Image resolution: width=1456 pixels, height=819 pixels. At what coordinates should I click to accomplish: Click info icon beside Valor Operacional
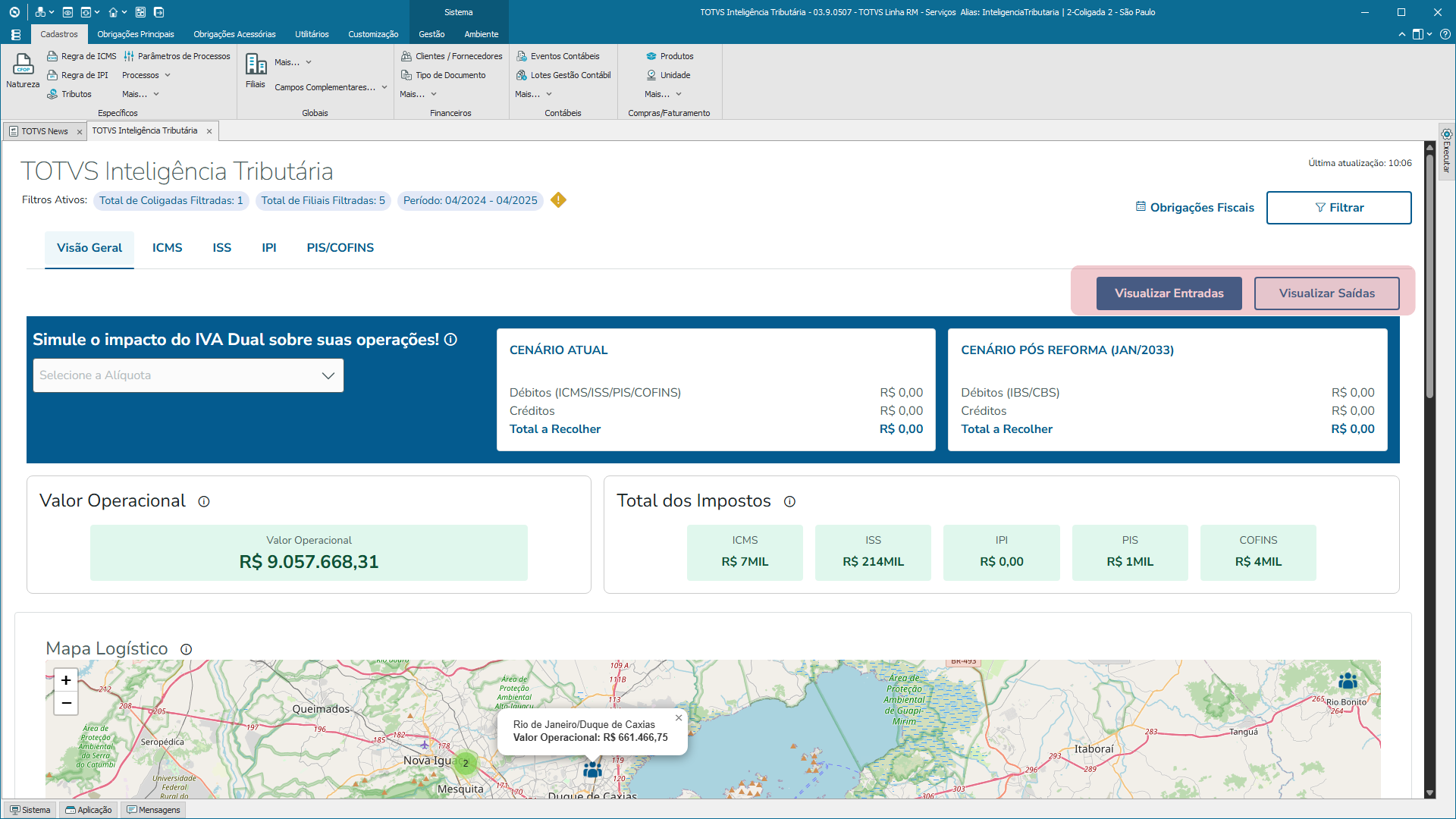tap(204, 501)
